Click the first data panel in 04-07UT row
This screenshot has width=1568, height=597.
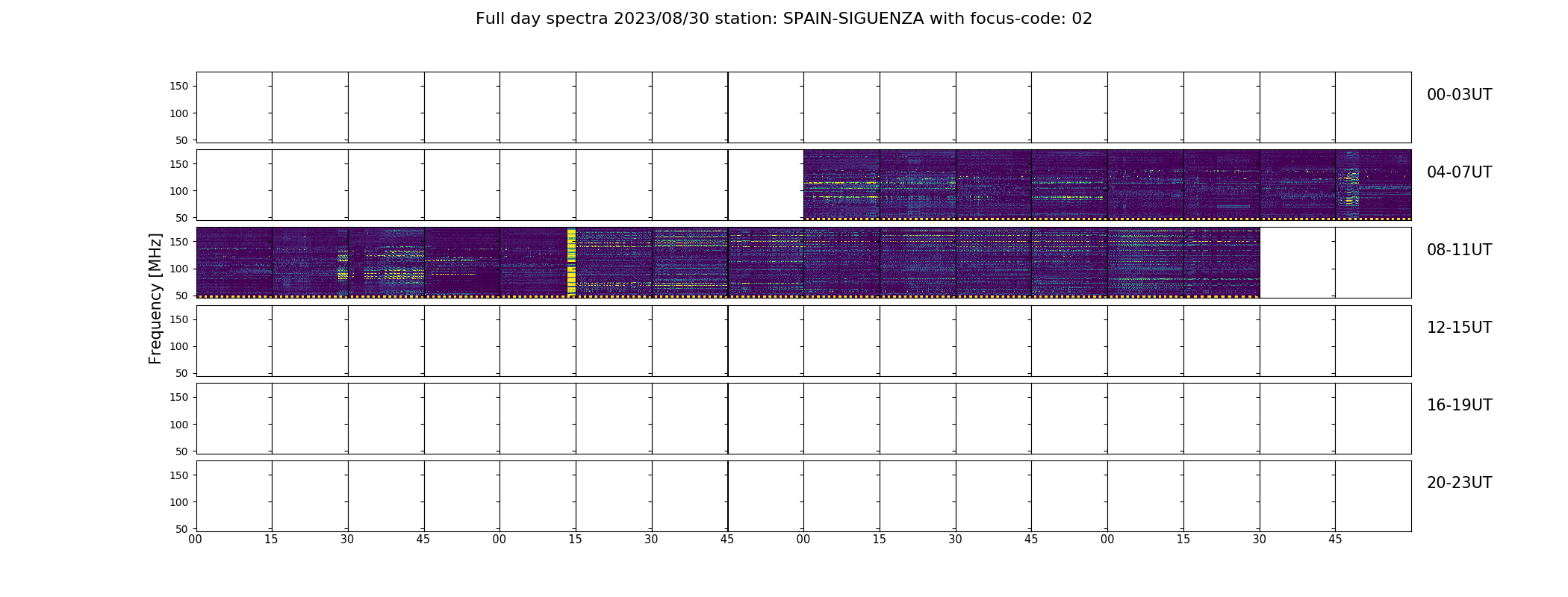(841, 185)
